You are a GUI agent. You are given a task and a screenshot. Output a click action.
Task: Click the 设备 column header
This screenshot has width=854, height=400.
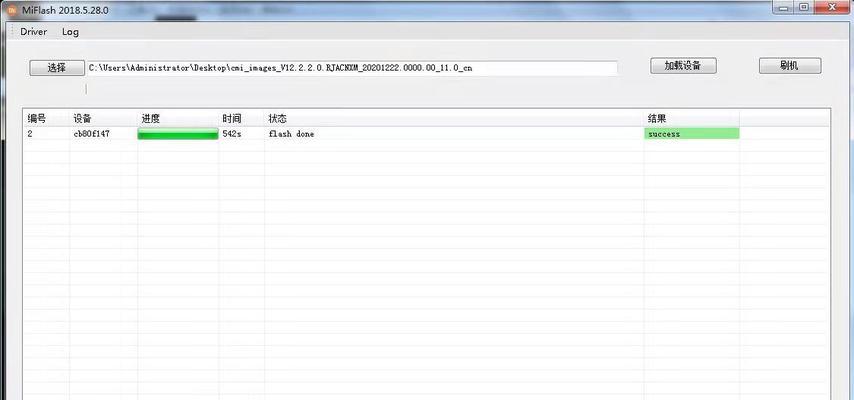click(82, 118)
